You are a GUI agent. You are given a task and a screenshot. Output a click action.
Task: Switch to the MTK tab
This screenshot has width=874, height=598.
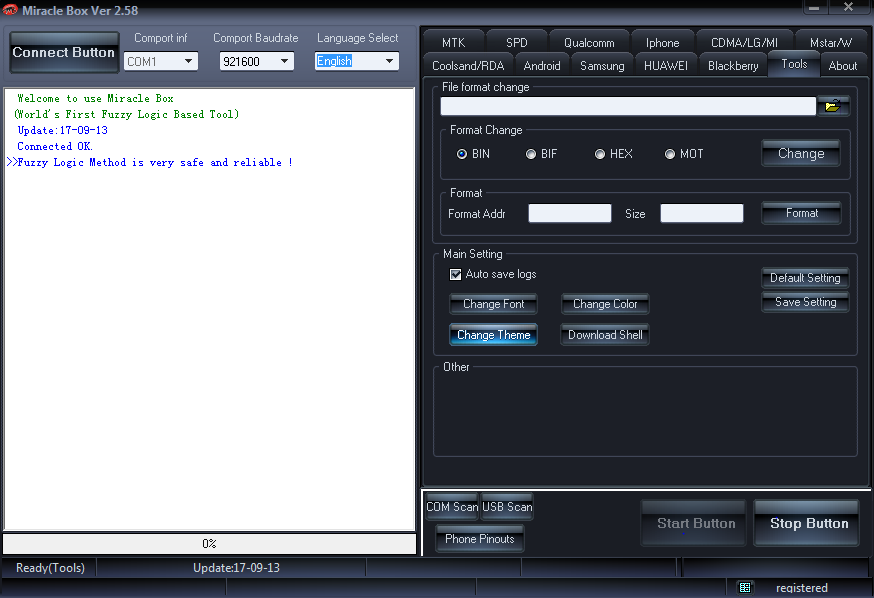point(453,42)
